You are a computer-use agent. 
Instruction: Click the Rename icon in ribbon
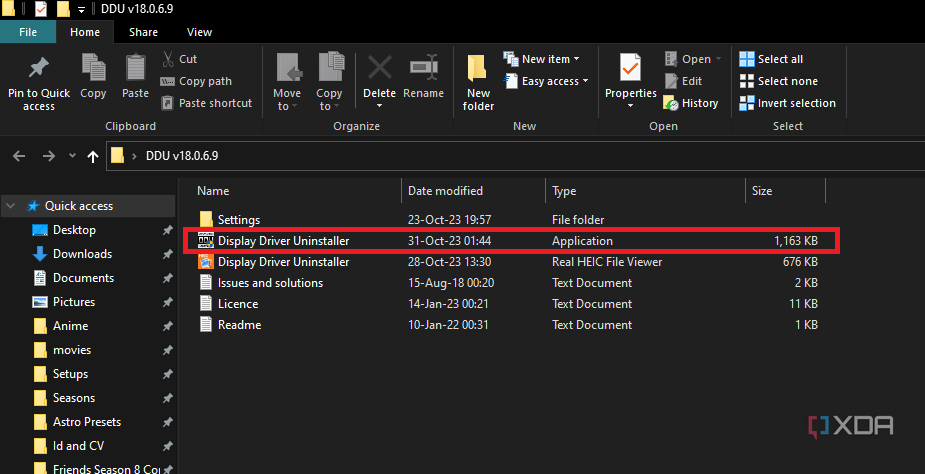(x=423, y=70)
